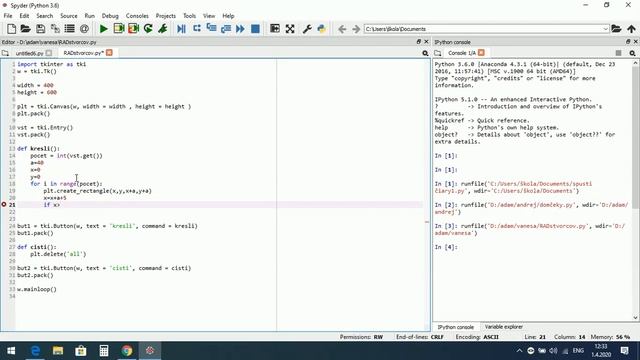
Task: Open the Source menu
Action: pyautogui.click(x=69, y=16)
